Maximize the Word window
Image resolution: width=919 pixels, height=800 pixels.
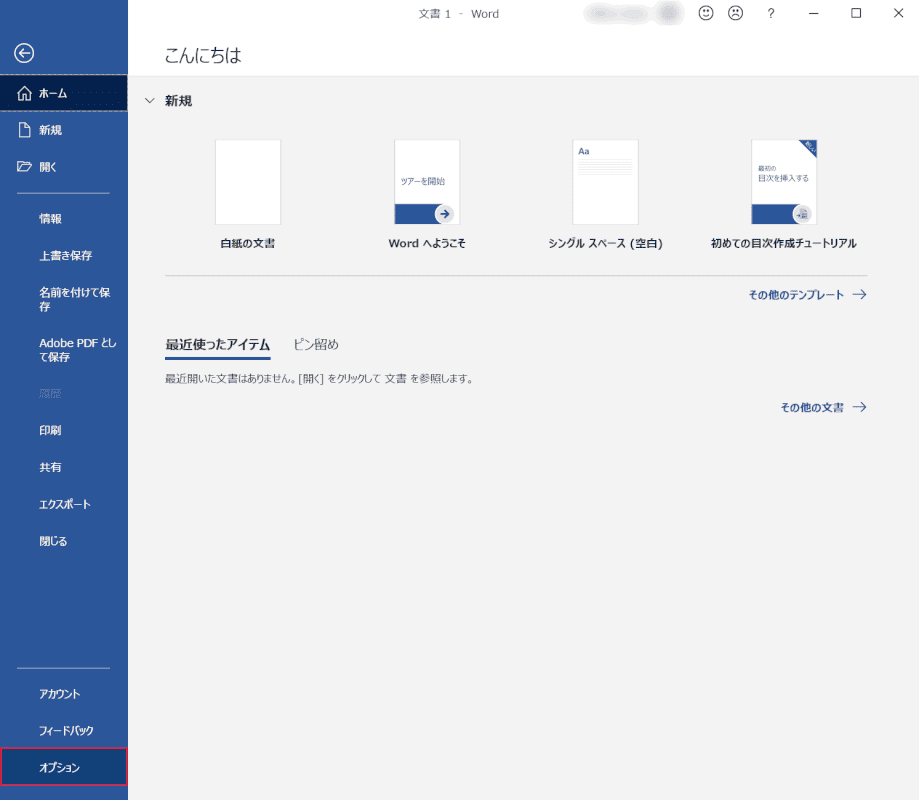point(856,13)
